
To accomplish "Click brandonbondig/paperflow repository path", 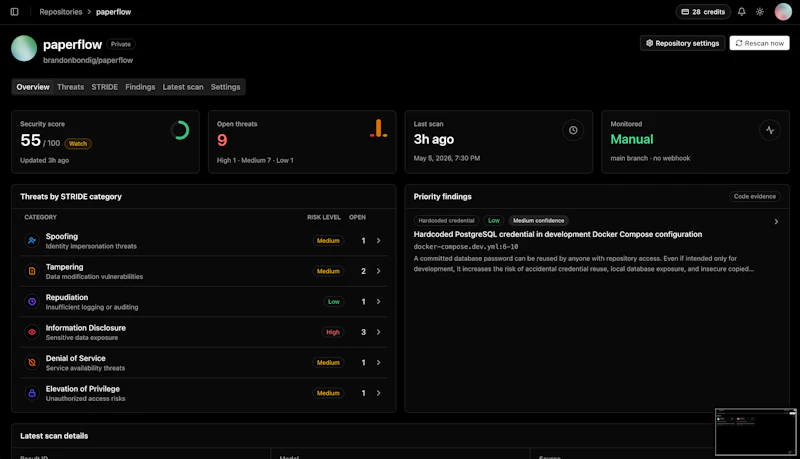I will (88, 60).
